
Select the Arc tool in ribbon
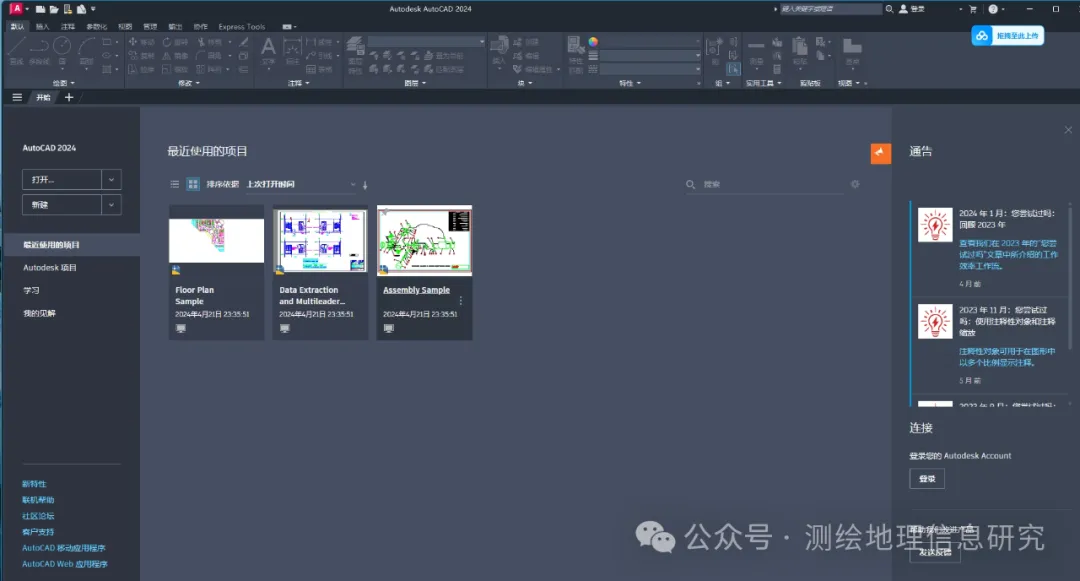(86, 51)
